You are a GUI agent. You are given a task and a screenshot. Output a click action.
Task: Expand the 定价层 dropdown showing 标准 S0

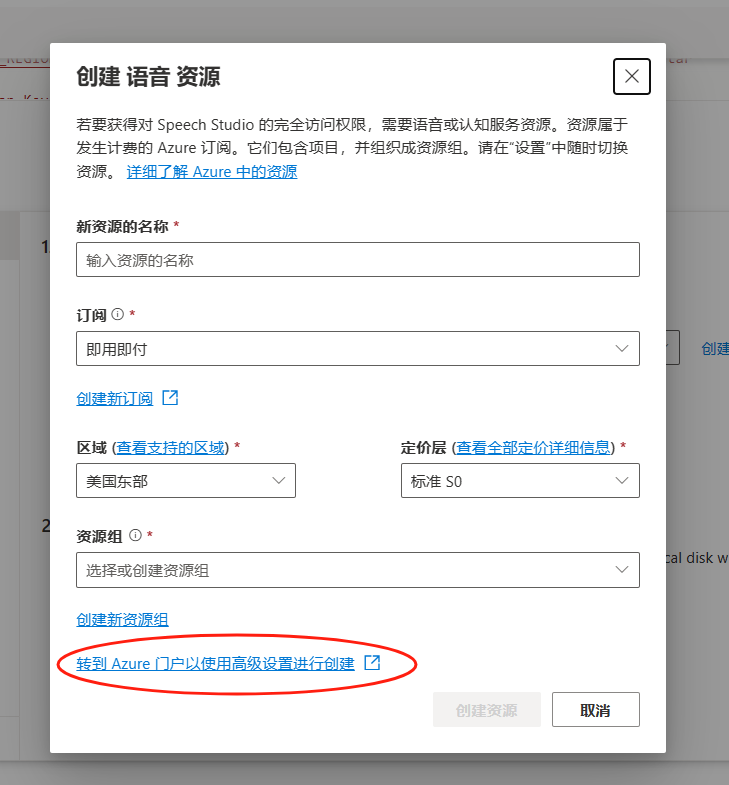point(520,481)
